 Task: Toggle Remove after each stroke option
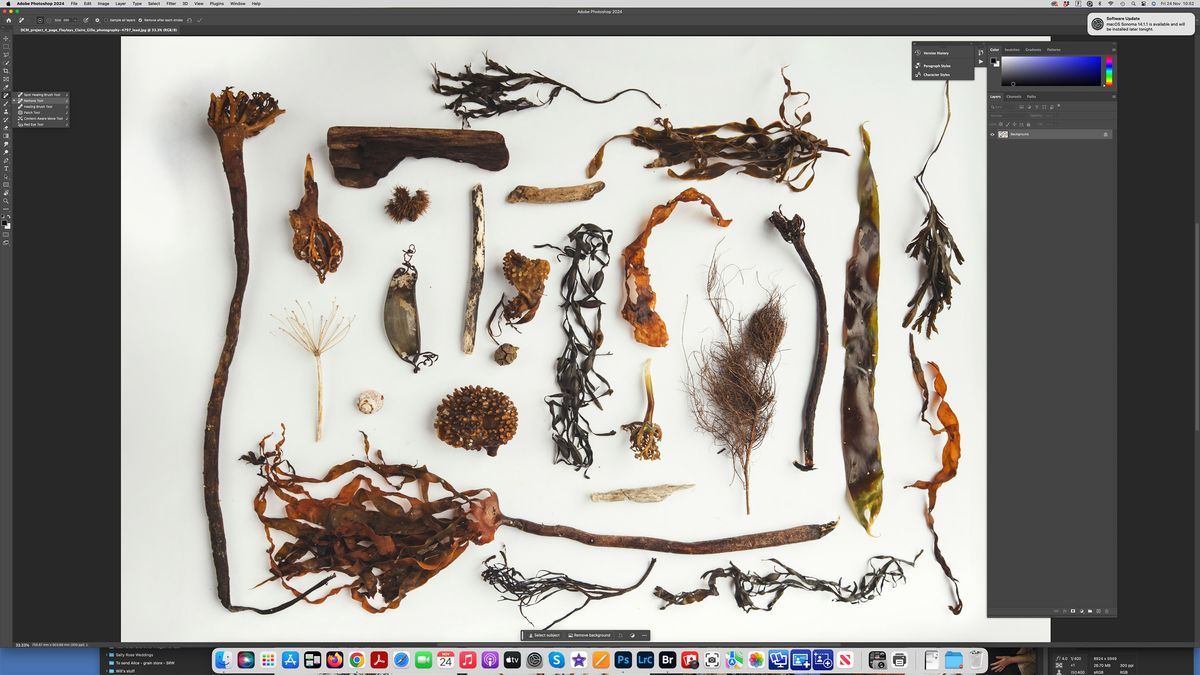[x=140, y=20]
